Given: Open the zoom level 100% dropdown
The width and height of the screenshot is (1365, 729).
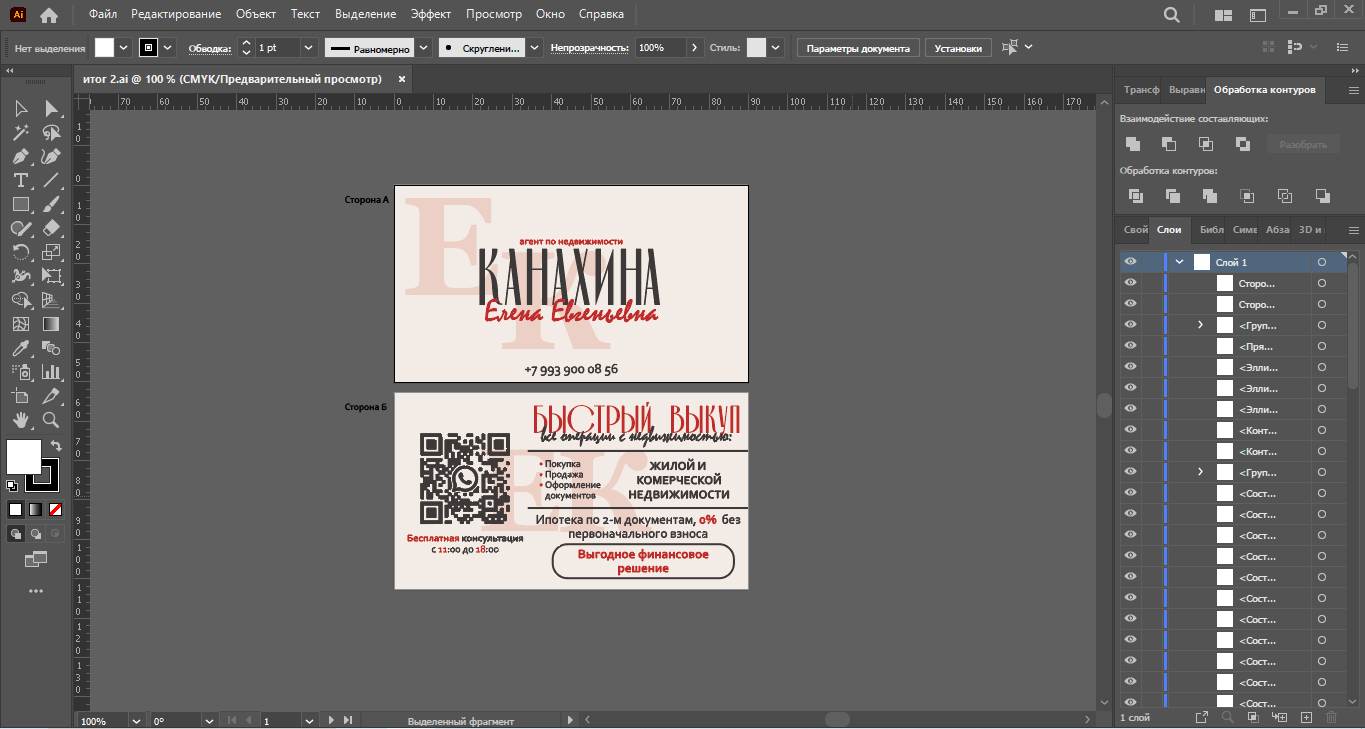Looking at the screenshot, I should pyautogui.click(x=136, y=721).
